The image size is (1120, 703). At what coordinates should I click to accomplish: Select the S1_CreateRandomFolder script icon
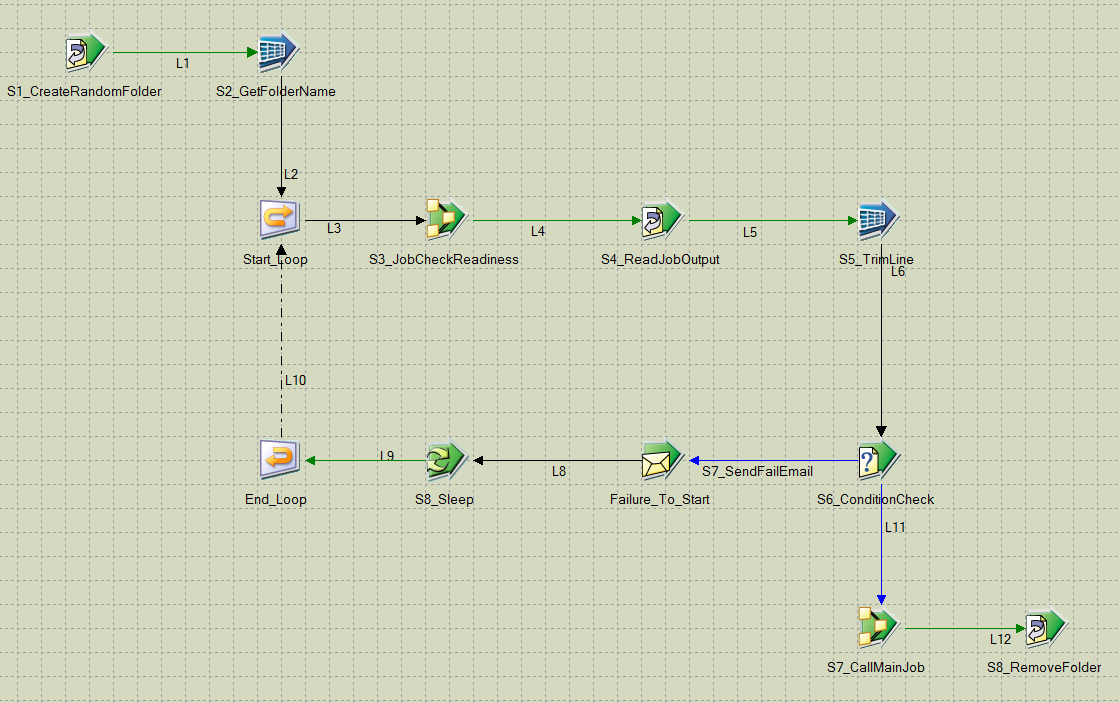80,50
